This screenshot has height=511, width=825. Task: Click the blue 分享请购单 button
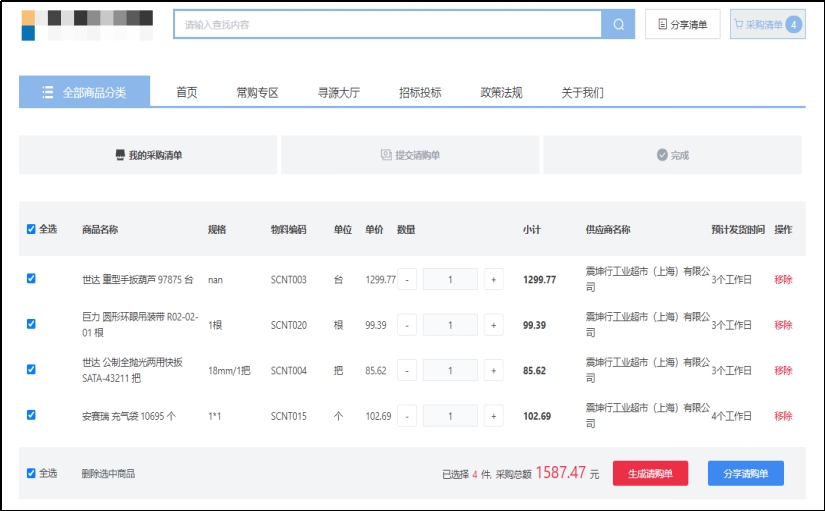(x=745, y=473)
